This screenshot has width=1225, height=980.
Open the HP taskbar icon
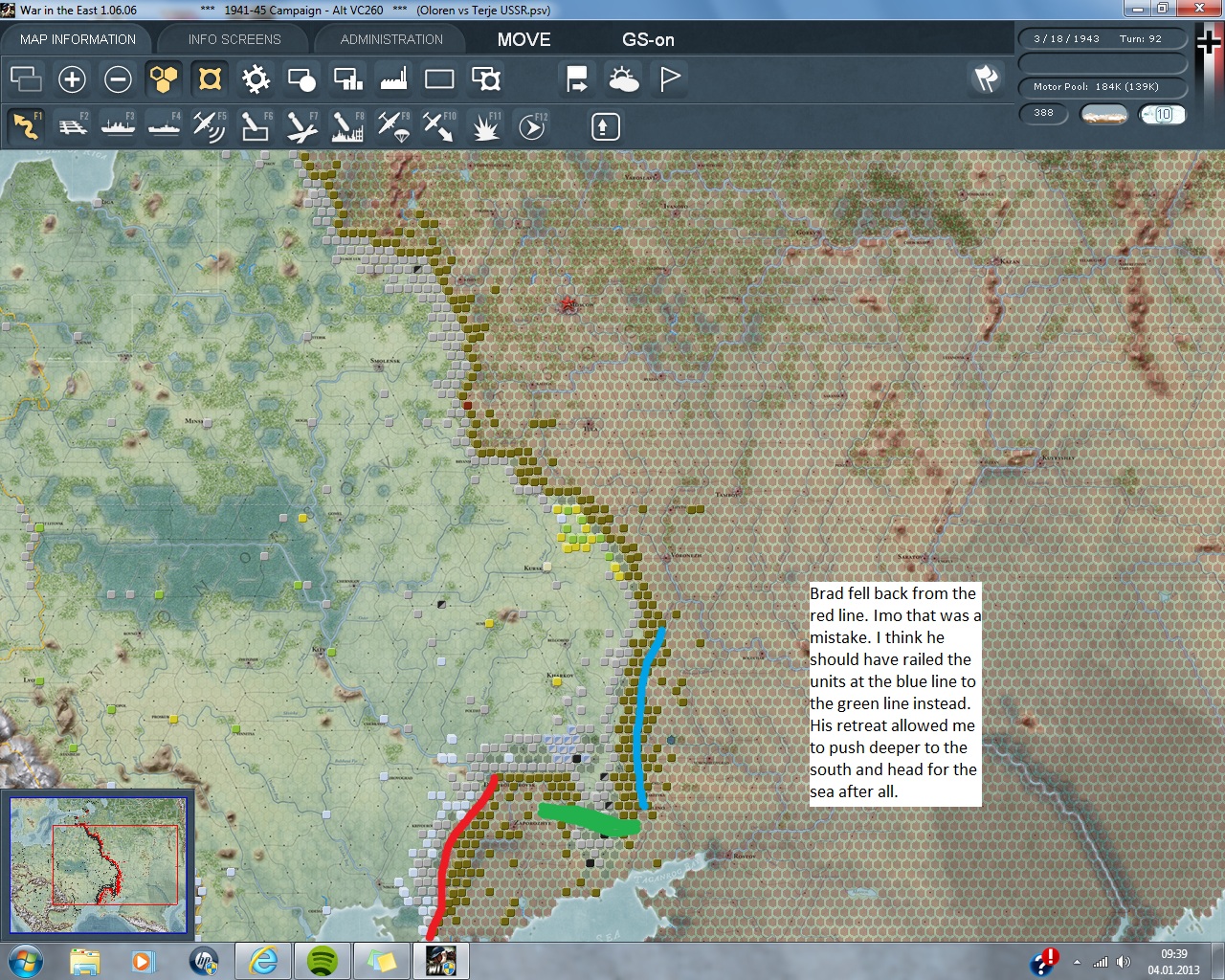[x=204, y=961]
